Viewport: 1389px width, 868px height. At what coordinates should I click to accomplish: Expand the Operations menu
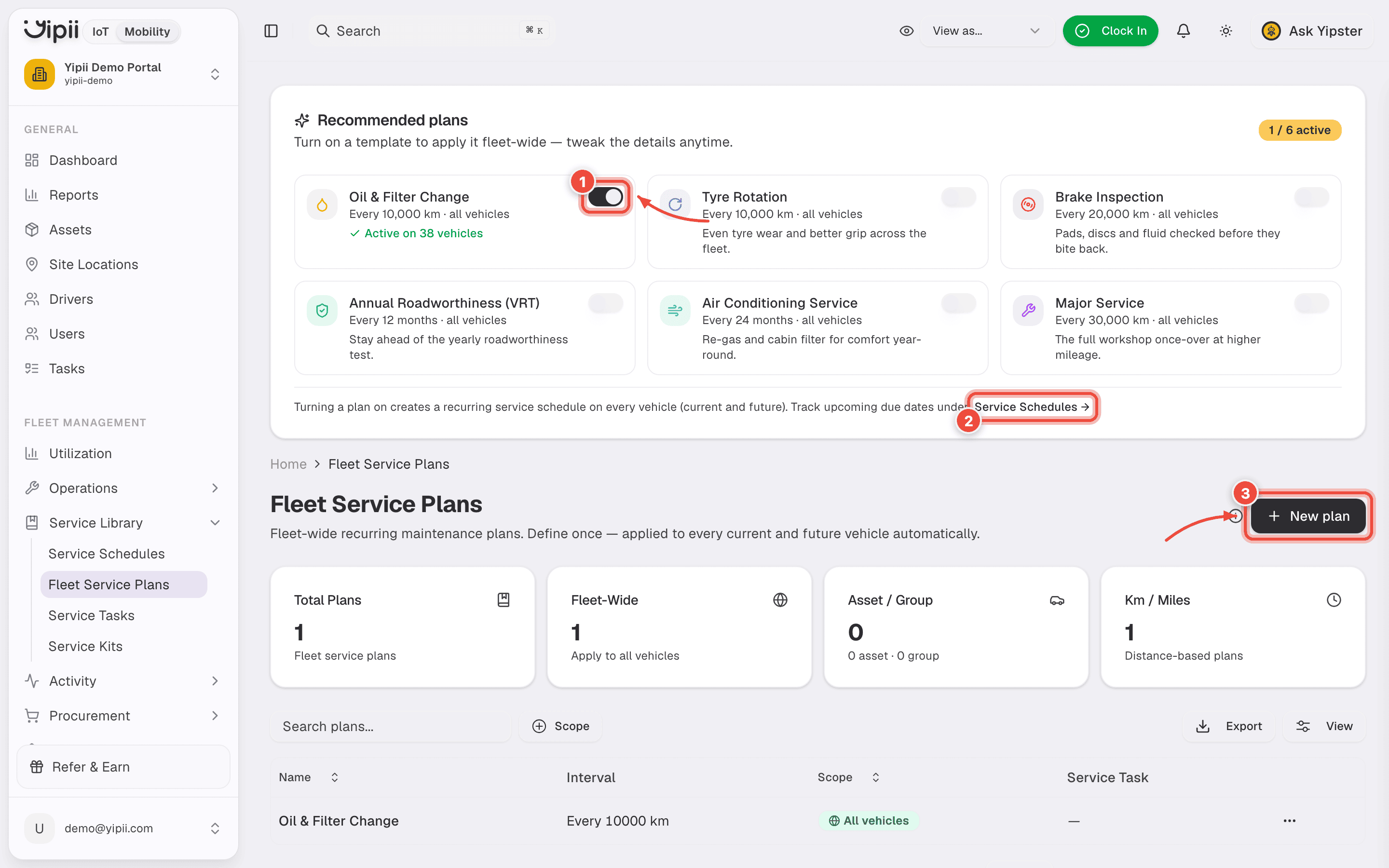pos(123,488)
